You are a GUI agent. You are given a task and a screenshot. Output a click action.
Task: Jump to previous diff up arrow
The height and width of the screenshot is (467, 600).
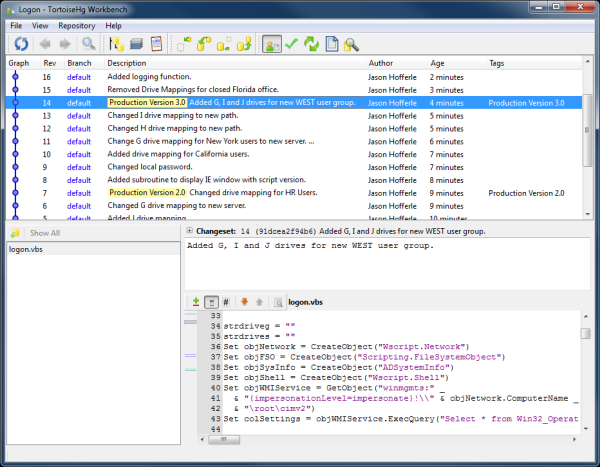259,302
